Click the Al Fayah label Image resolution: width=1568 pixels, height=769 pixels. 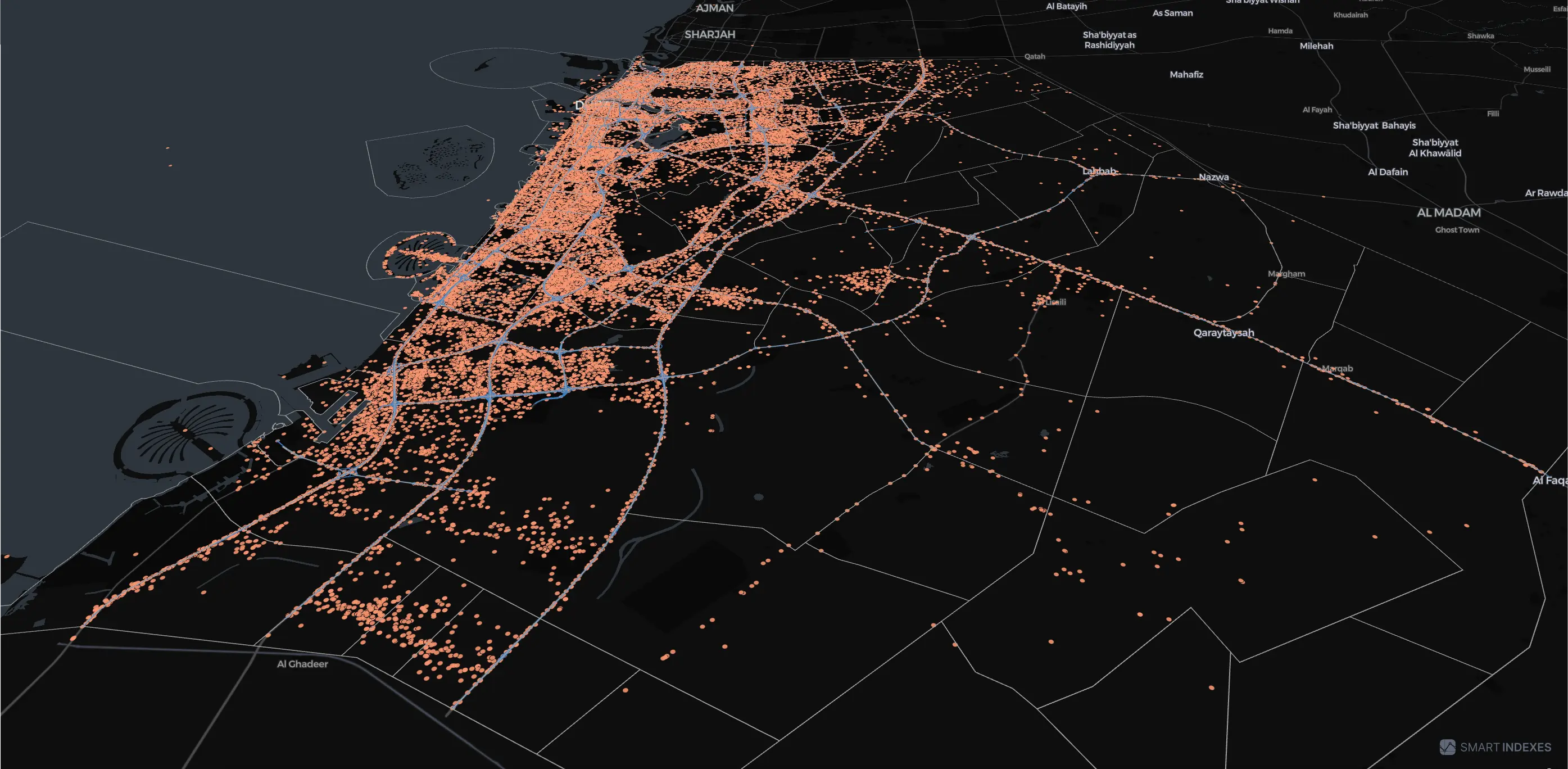pos(1317,110)
